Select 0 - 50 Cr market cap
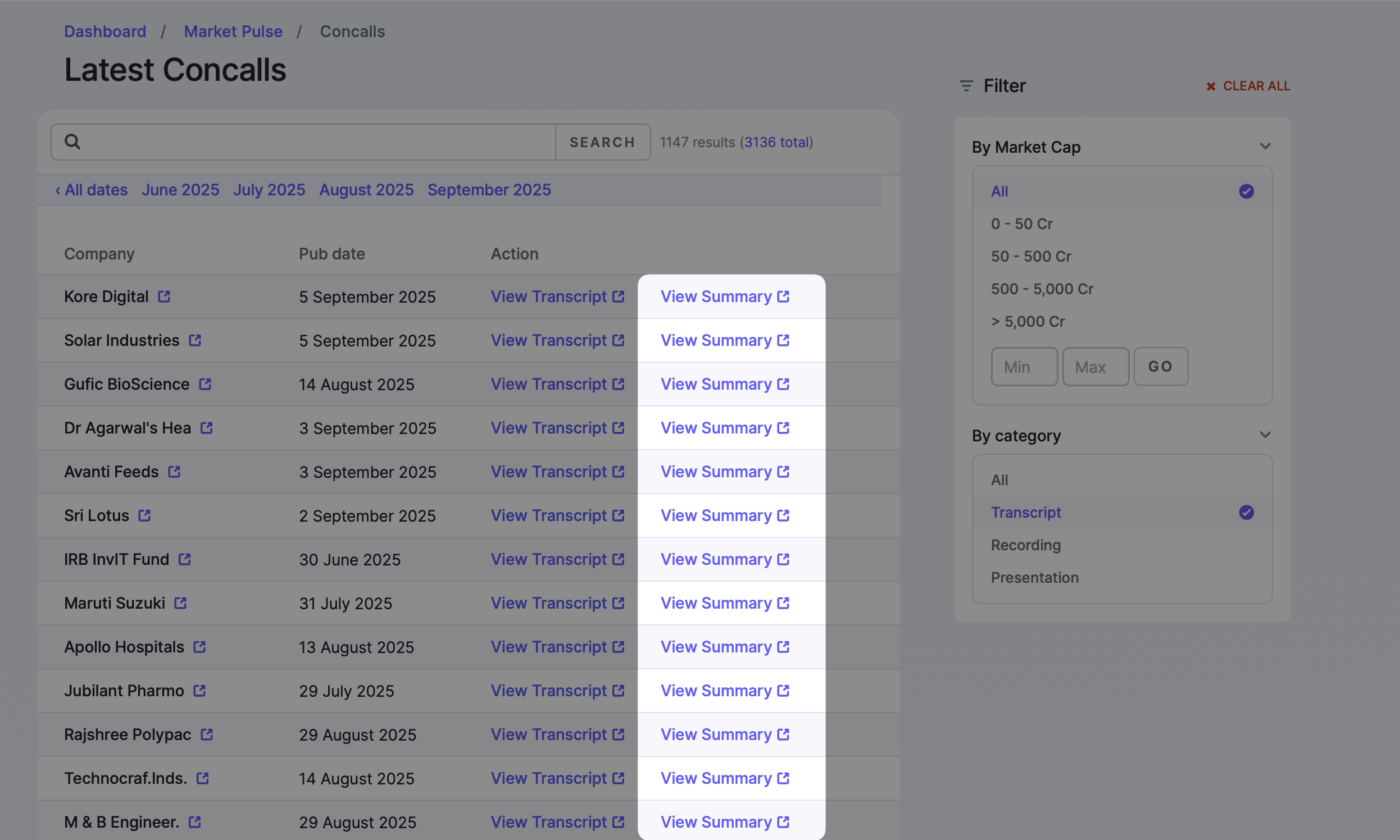The height and width of the screenshot is (840, 1400). tap(1122, 223)
